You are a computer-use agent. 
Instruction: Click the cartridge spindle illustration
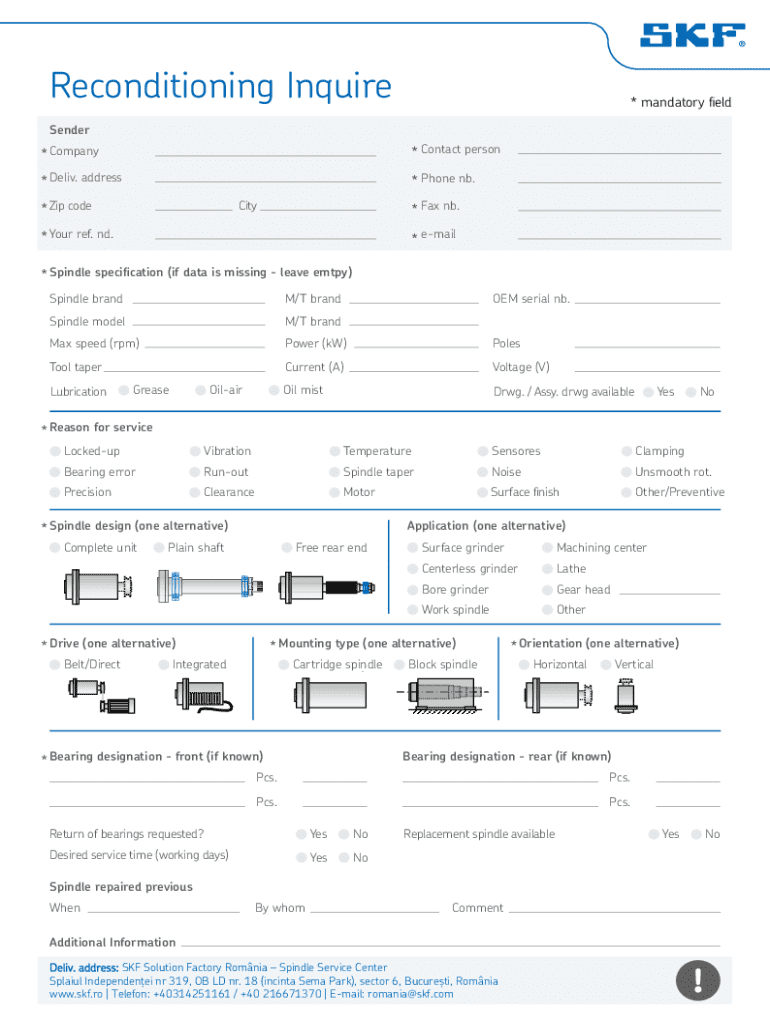click(x=321, y=693)
